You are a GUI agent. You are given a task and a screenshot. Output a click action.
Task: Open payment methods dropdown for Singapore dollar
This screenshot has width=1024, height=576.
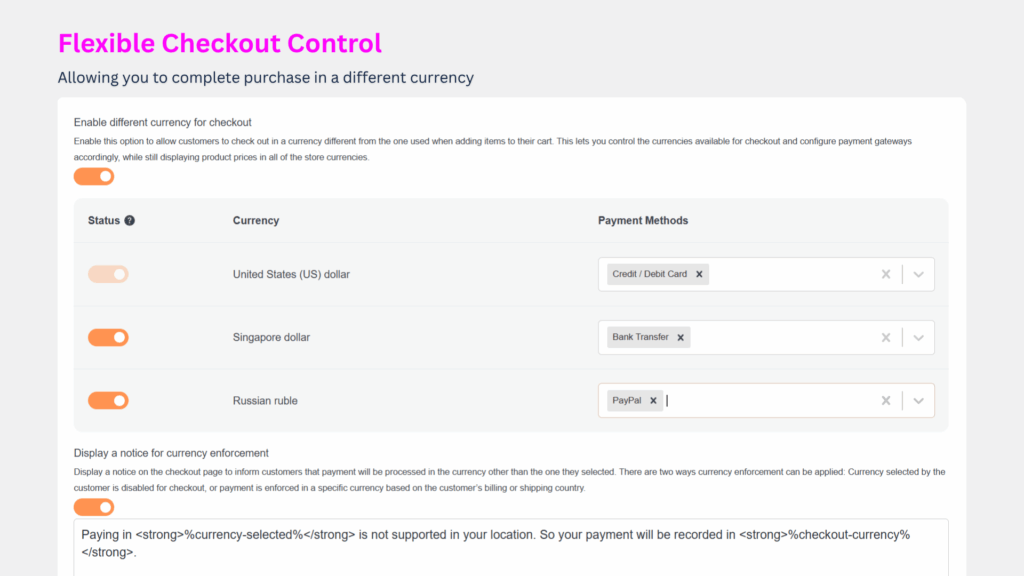(x=919, y=337)
